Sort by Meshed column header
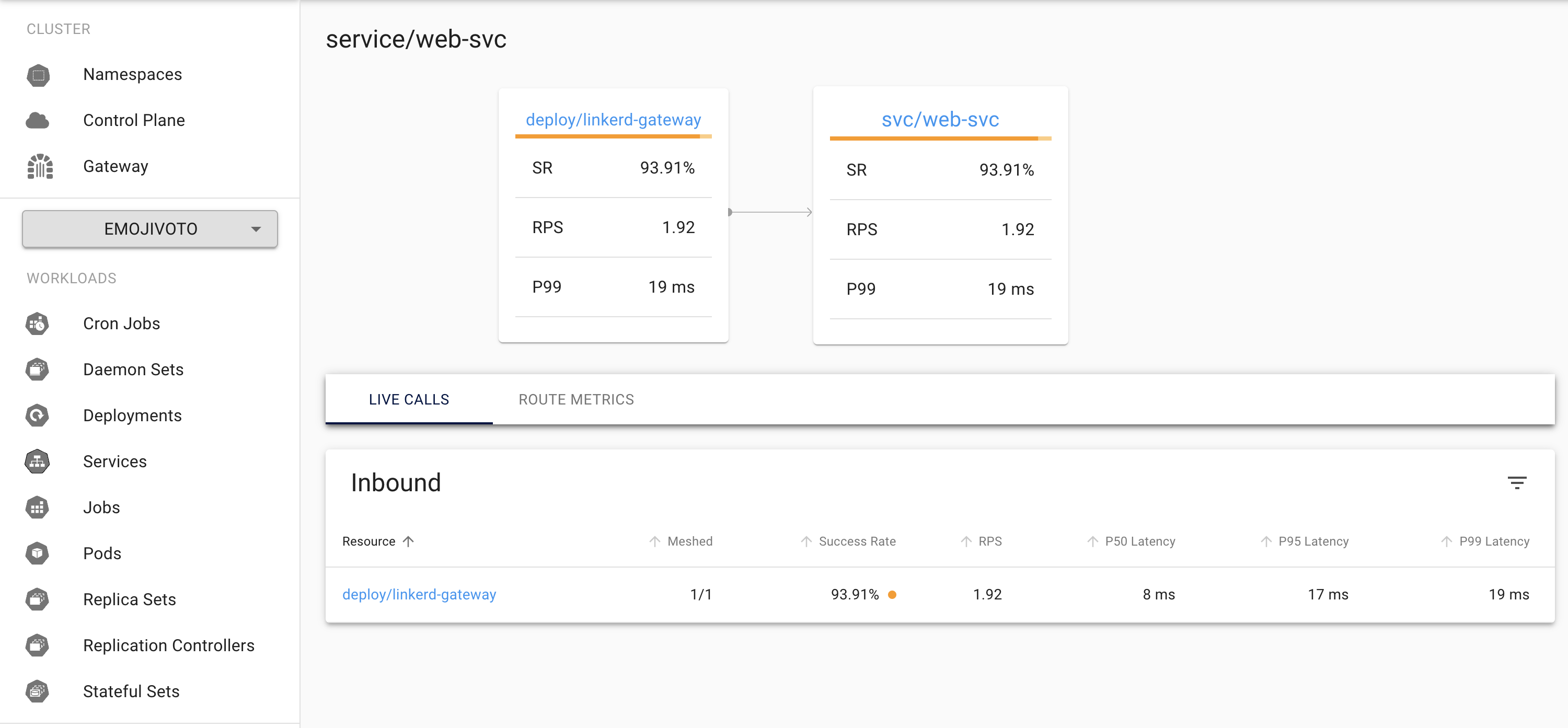 click(x=681, y=541)
